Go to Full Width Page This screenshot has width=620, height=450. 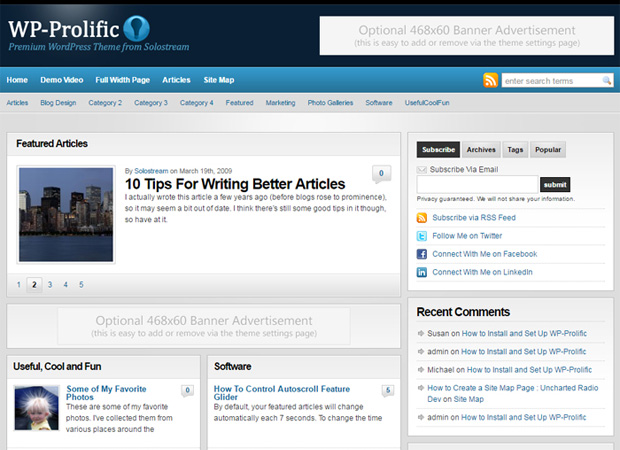(123, 80)
